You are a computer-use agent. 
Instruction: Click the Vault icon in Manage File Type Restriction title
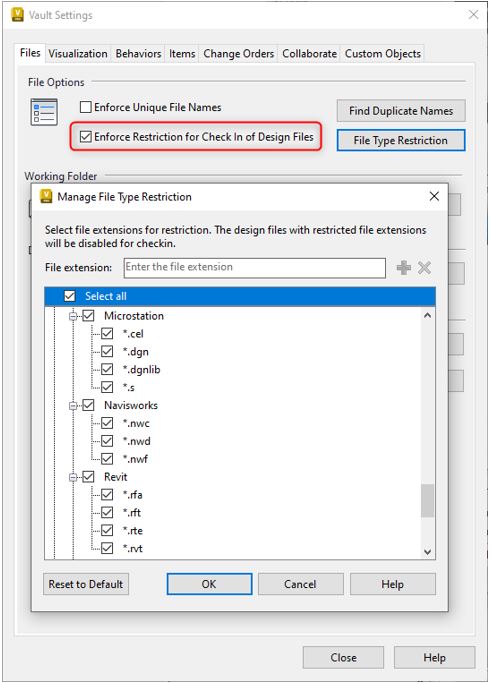click(46, 196)
